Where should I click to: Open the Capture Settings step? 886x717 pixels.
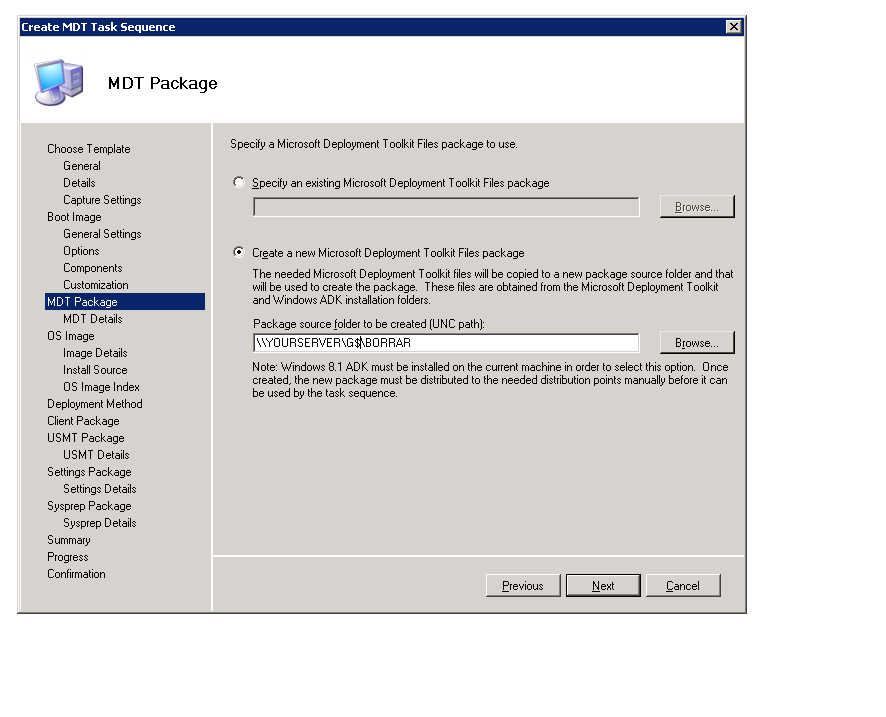(x=102, y=200)
